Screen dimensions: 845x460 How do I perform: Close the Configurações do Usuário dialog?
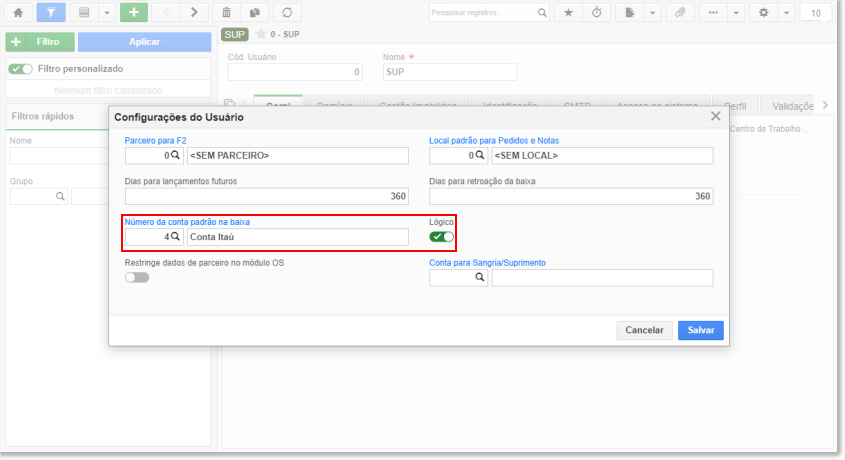(x=715, y=116)
